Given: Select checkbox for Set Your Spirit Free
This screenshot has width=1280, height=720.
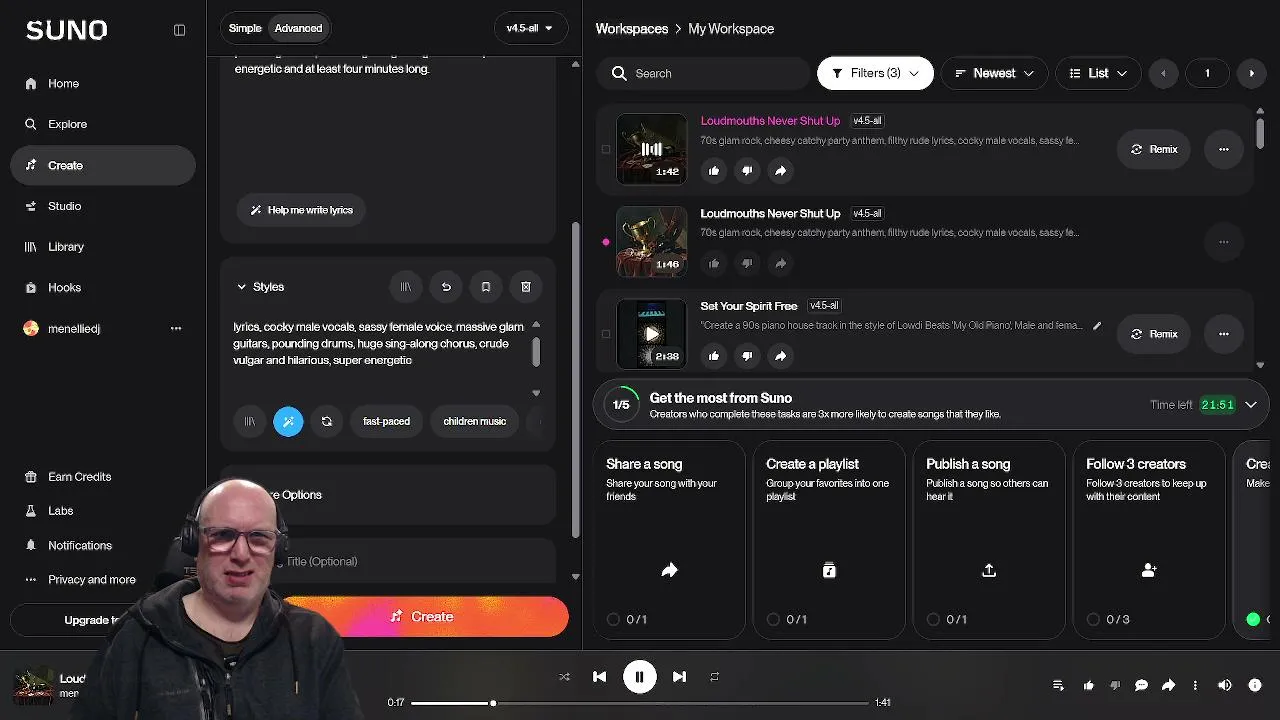Looking at the screenshot, I should [606, 334].
